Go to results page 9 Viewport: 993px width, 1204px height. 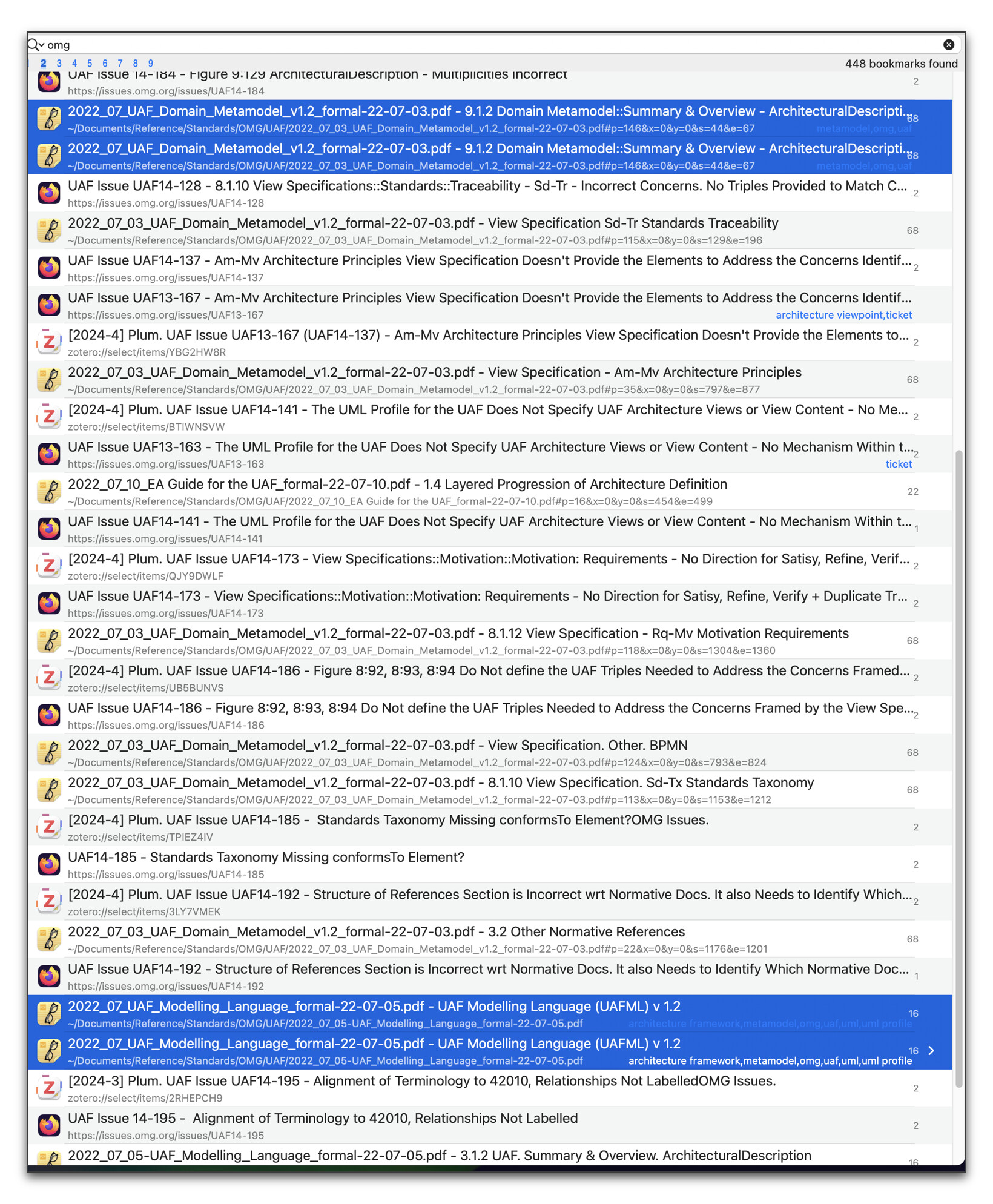tap(151, 64)
